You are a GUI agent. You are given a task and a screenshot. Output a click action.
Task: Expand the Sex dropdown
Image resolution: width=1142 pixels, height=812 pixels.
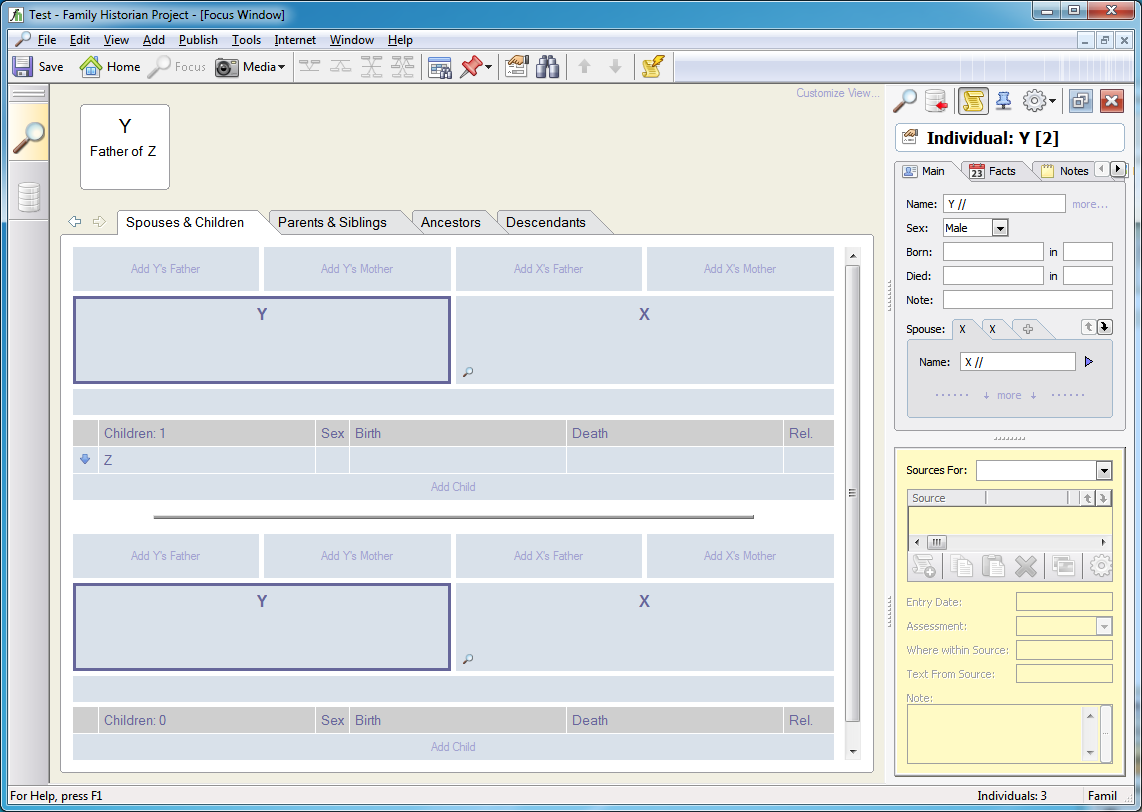[x=999, y=228]
